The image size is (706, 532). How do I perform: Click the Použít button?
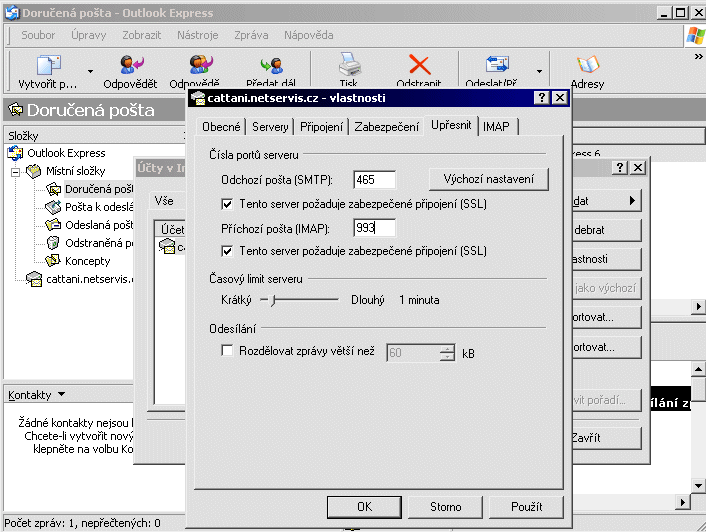coord(526,507)
